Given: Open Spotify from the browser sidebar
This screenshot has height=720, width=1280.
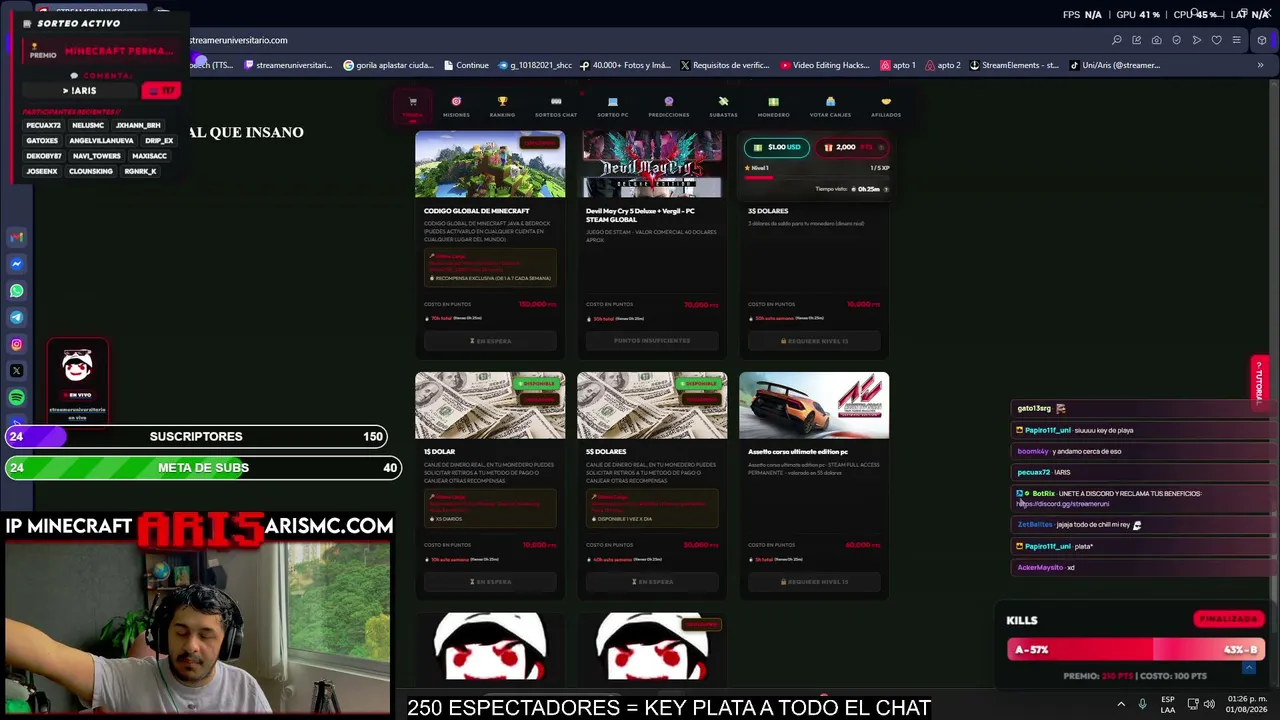Looking at the screenshot, I should coord(16,398).
